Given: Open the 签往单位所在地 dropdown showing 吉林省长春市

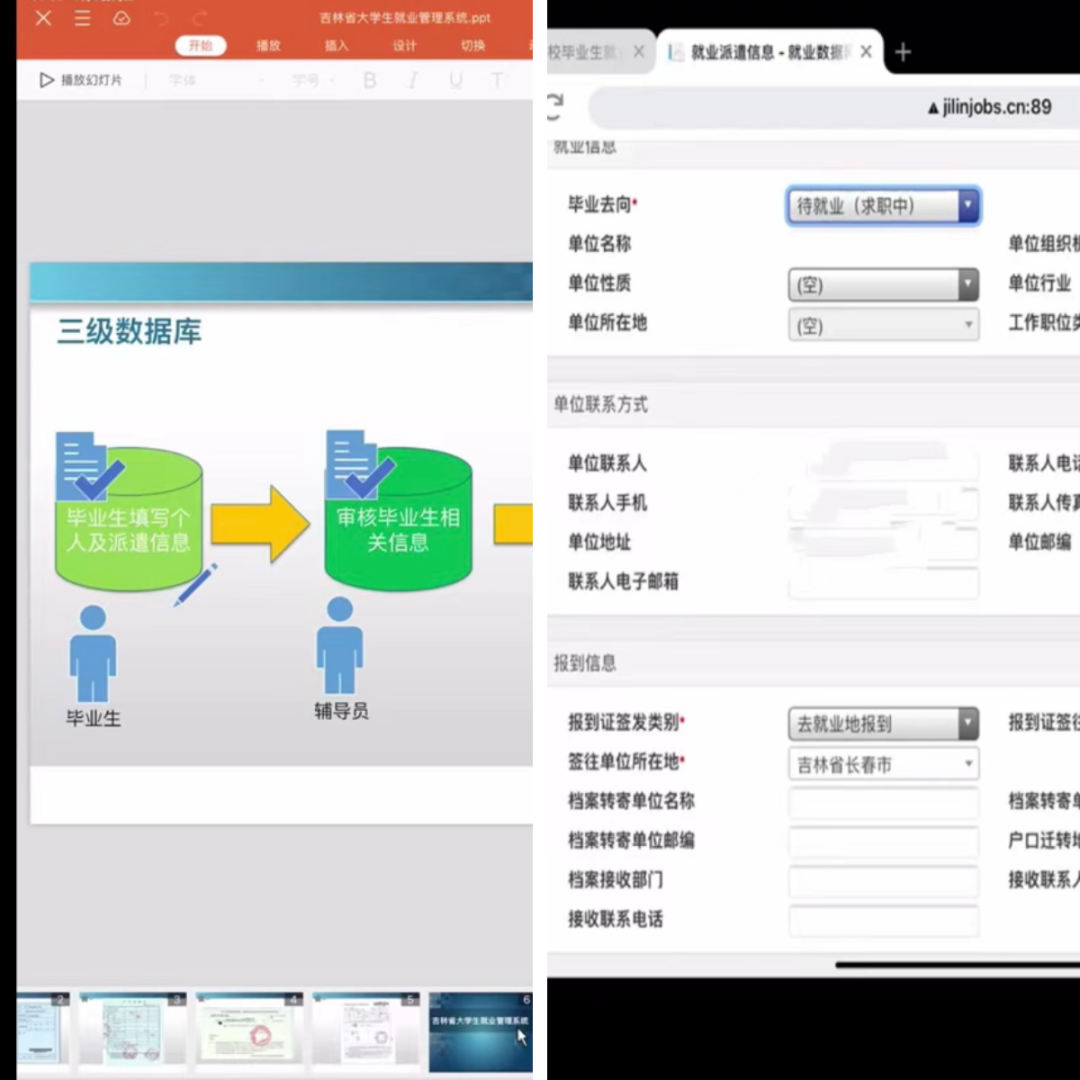Looking at the screenshot, I should (x=882, y=765).
